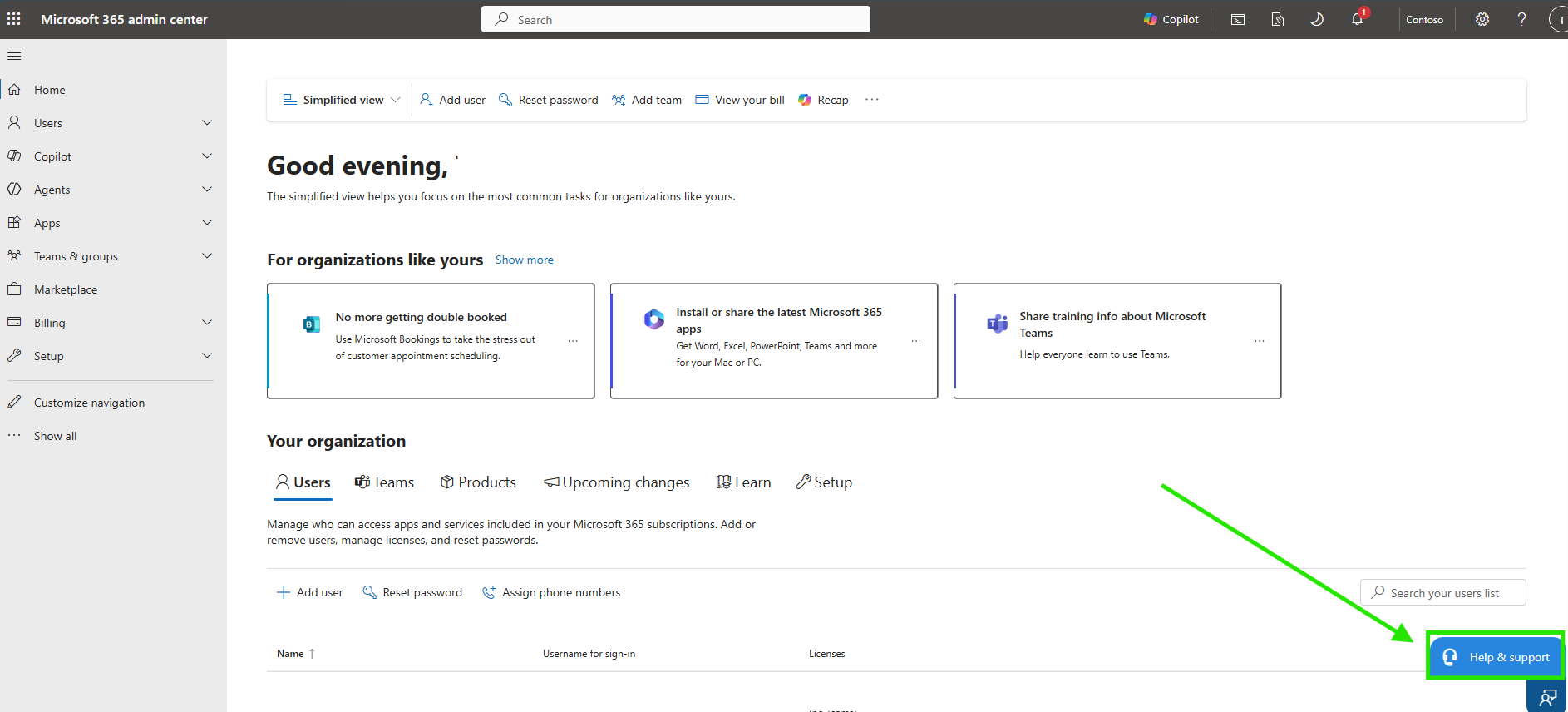The image size is (1568, 712).
Task: Switch to the Upcoming changes tab
Action: coord(616,482)
